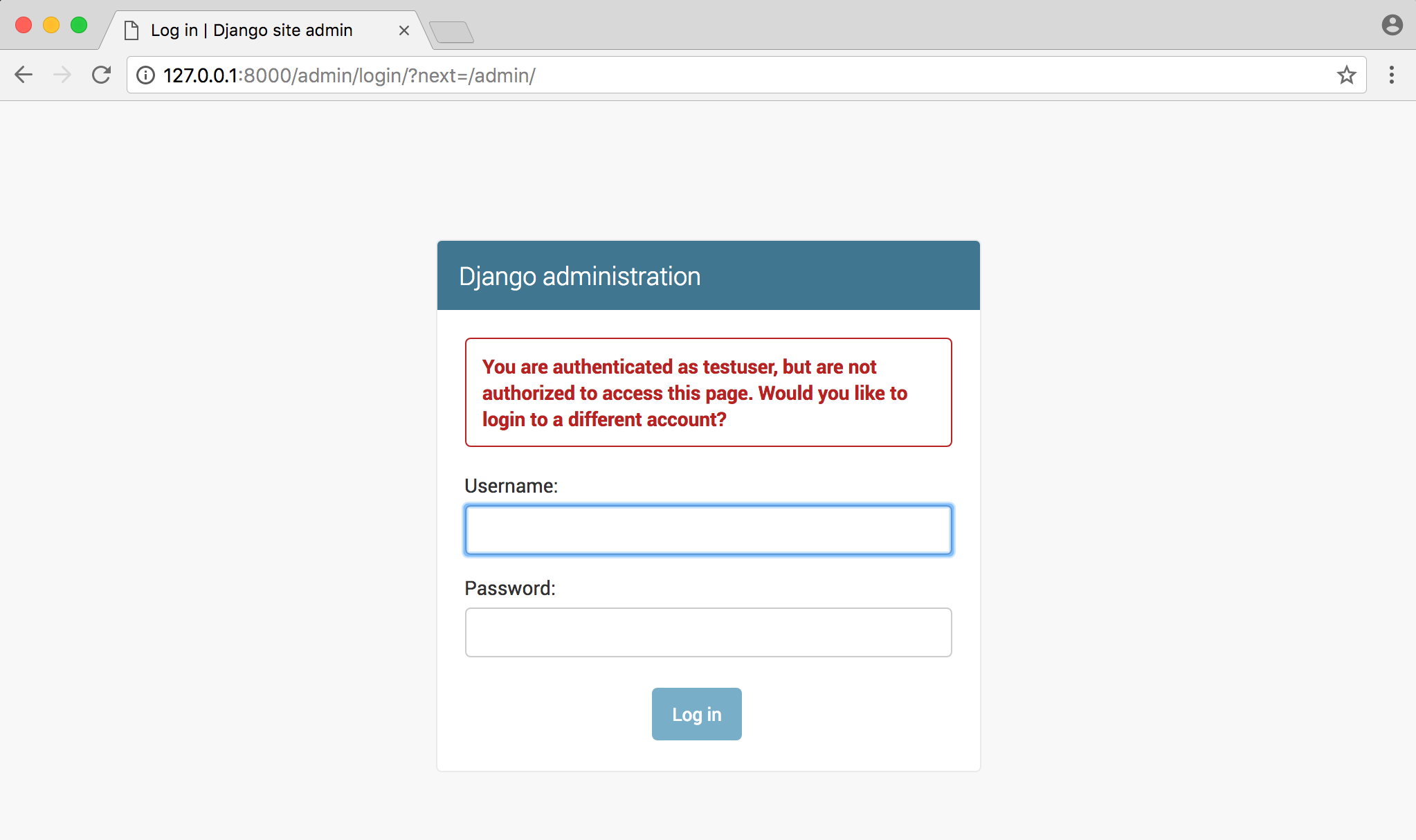Maximize the window with the green button
The width and height of the screenshot is (1416, 840).
click(x=79, y=25)
